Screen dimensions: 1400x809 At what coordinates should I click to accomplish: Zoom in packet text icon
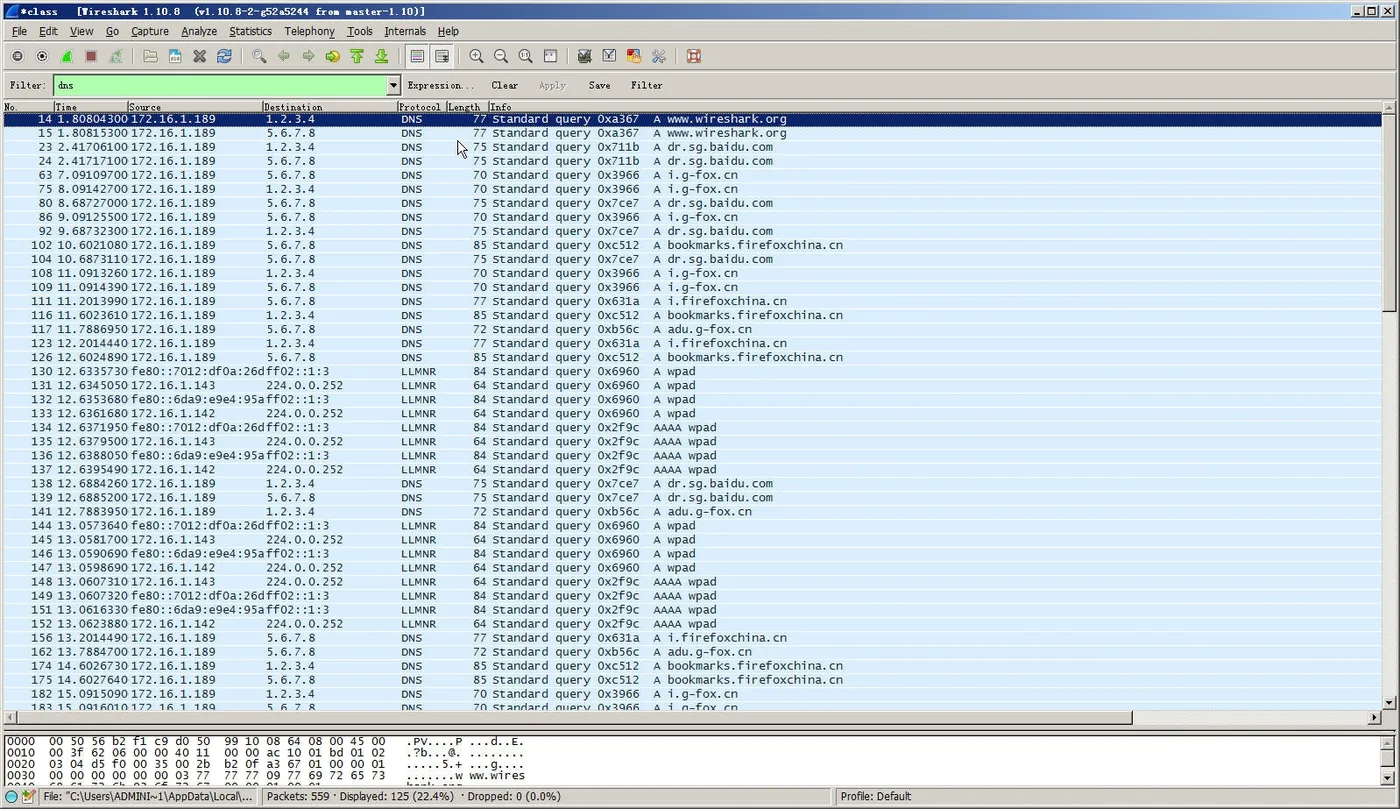coord(476,57)
